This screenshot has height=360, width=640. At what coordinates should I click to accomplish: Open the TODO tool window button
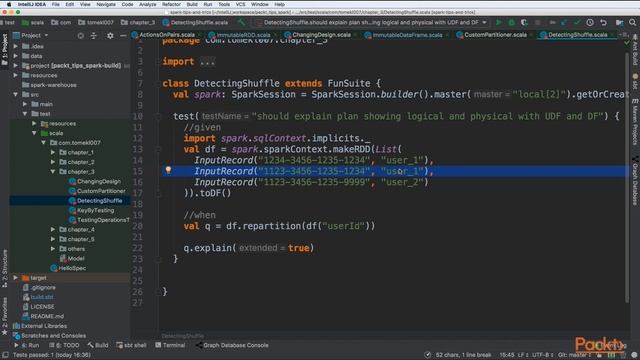[x=64, y=345]
